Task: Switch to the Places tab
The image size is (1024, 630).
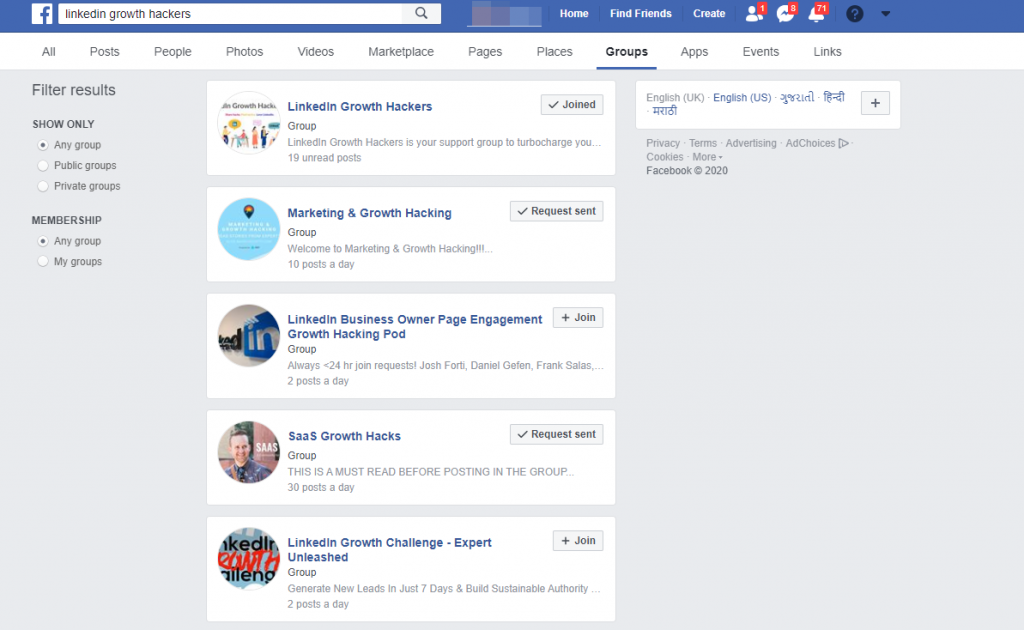Action: 554,52
